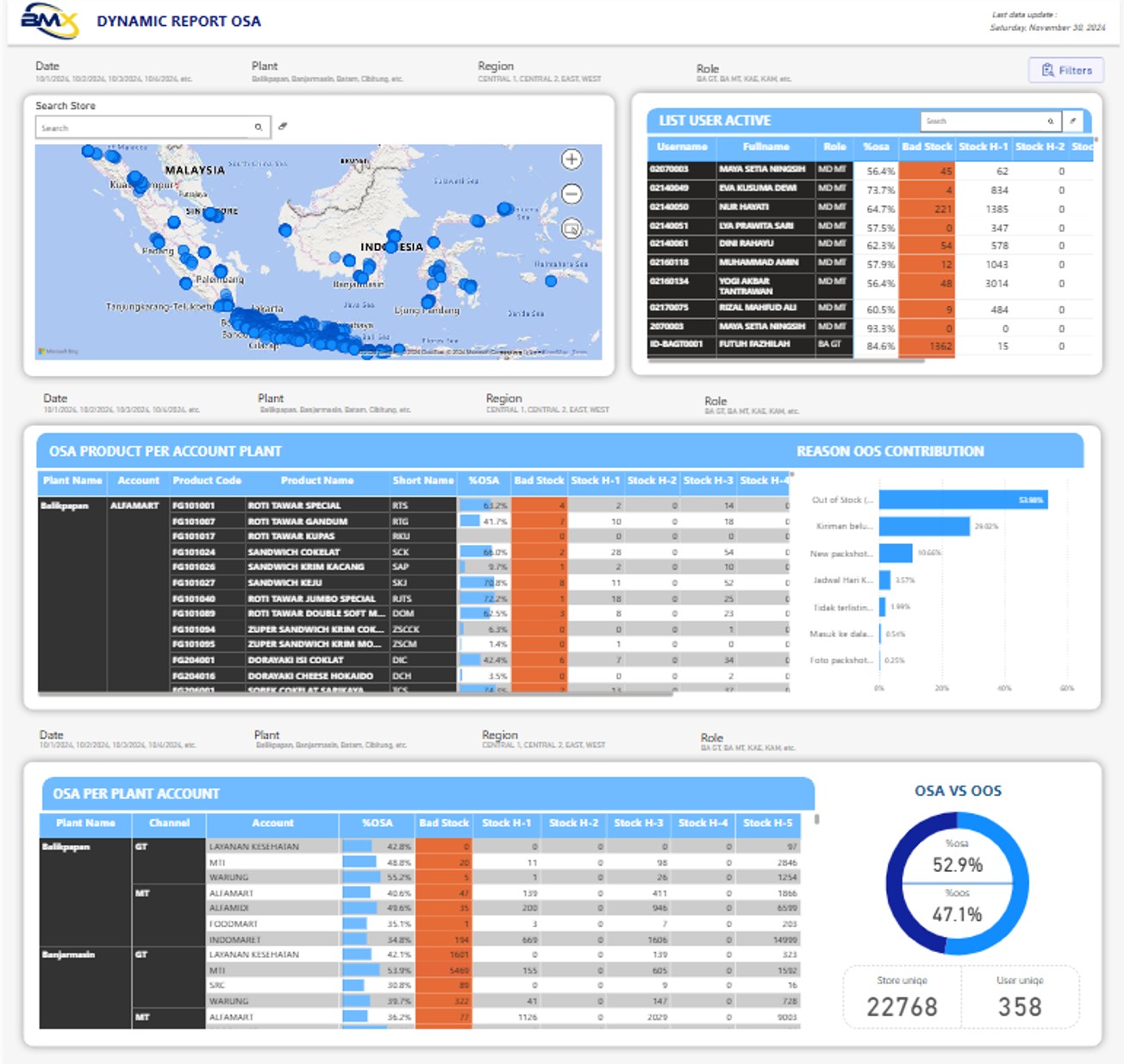The height and width of the screenshot is (1064, 1124).
Task: Type in the Search Store input field
Action: click(142, 128)
